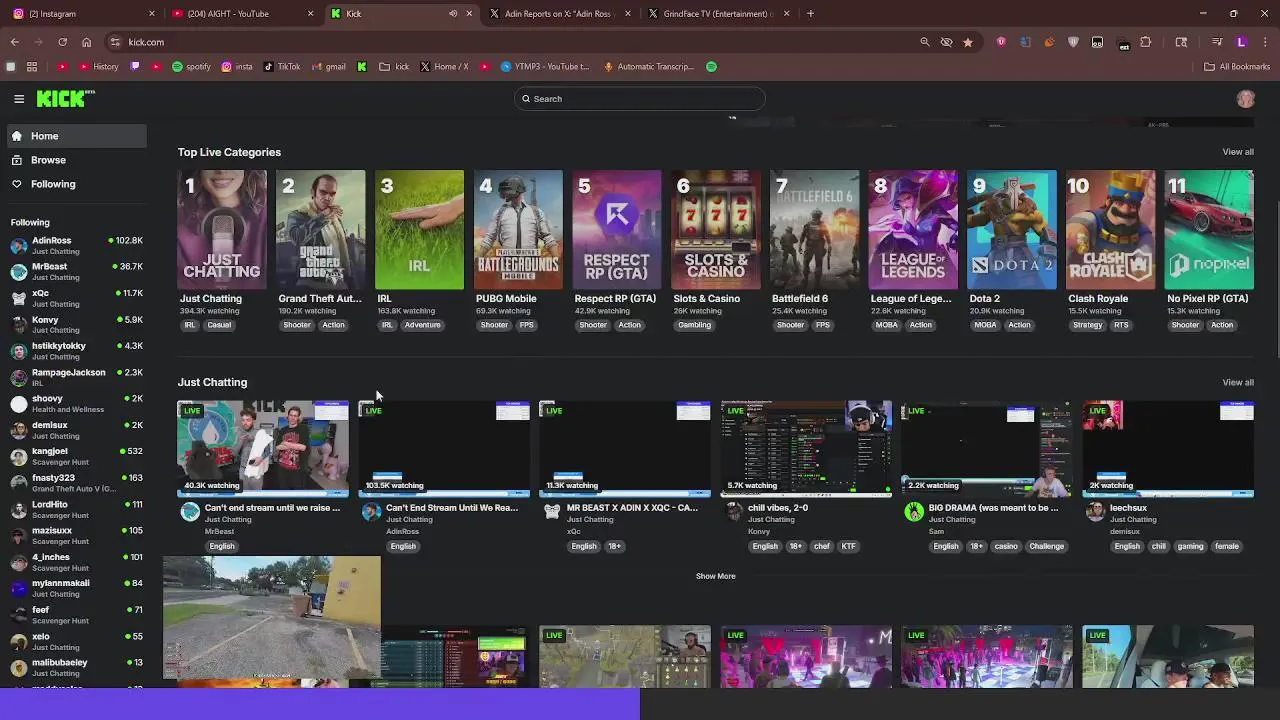1280x720 pixels.
Task: Open the Kick sidebar hamburger menu
Action: [19, 99]
